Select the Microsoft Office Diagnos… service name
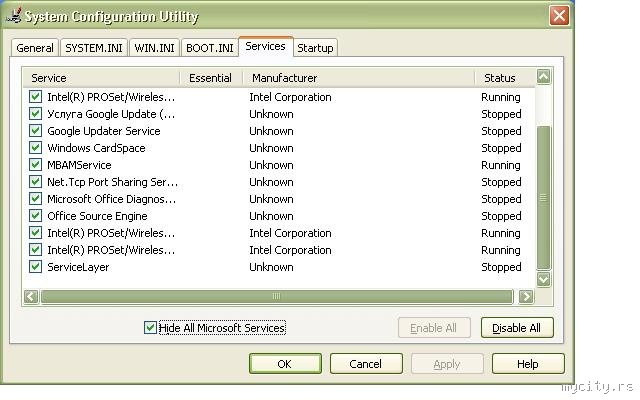This screenshot has width=640, height=400. [111, 199]
